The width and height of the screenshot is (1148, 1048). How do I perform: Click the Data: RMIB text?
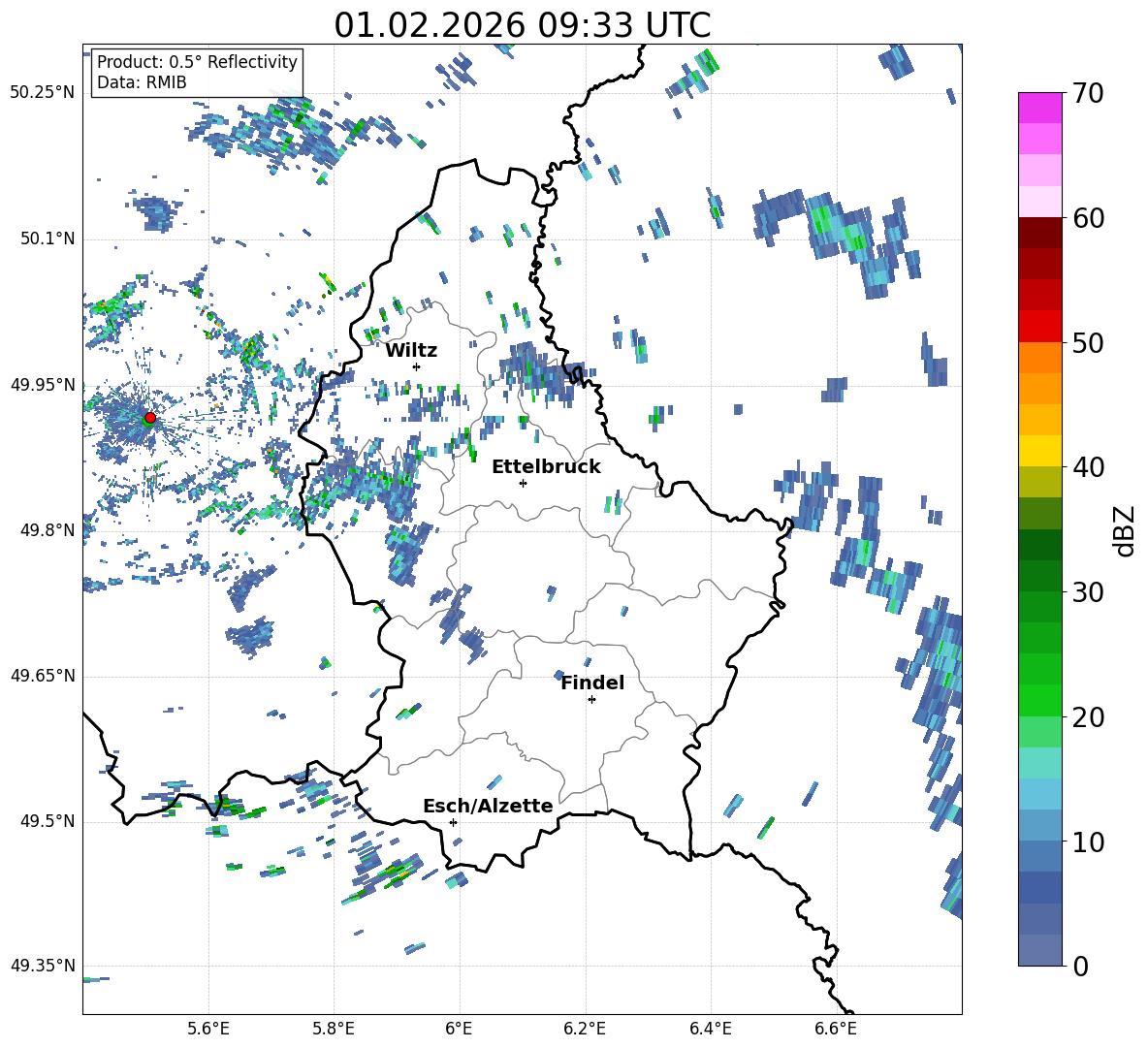tap(142, 82)
